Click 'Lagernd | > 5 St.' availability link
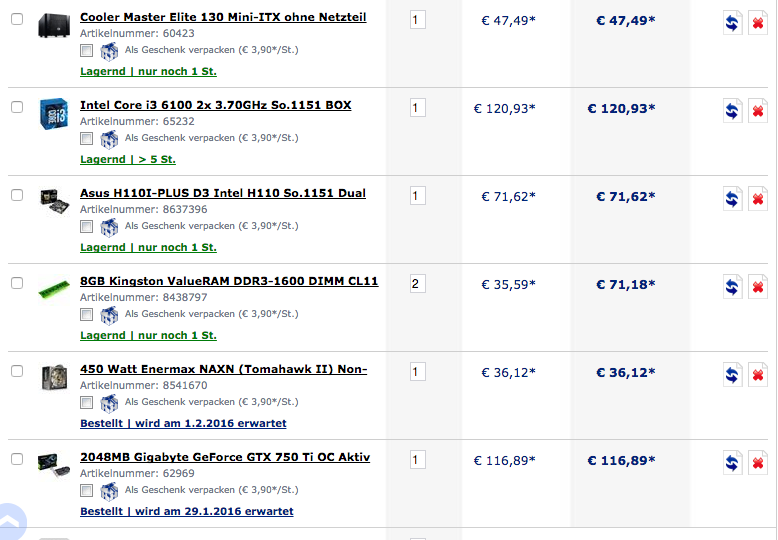 click(x=128, y=159)
